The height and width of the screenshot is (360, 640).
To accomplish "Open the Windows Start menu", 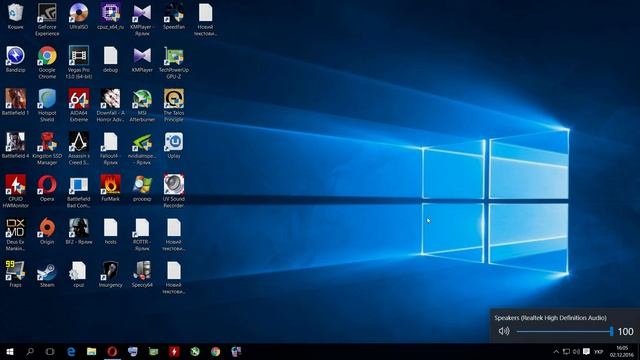I will 10,351.
